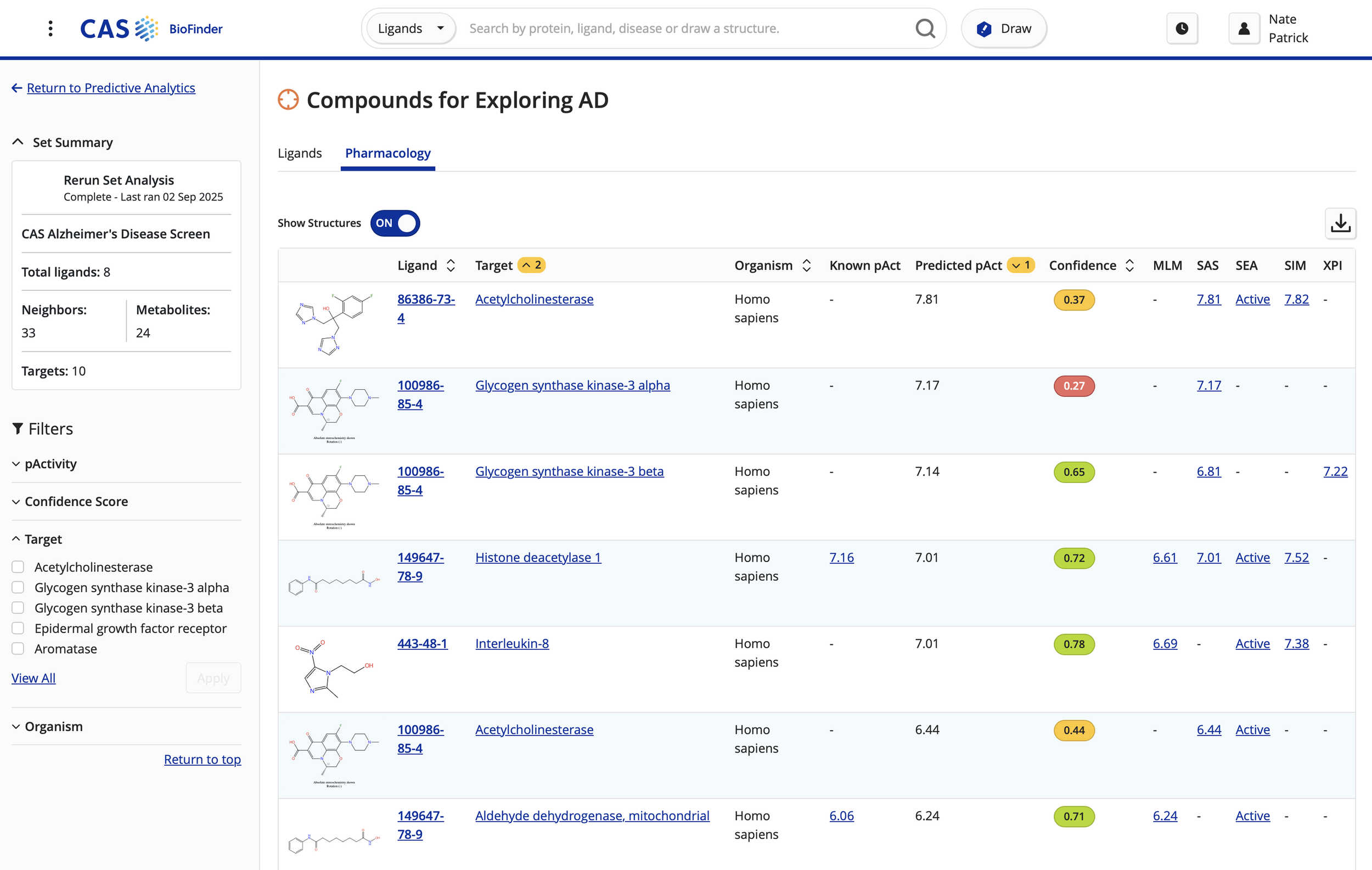Sort the table by Confidence column
Image resolution: width=1372 pixels, height=870 pixels.
pos(1130,266)
